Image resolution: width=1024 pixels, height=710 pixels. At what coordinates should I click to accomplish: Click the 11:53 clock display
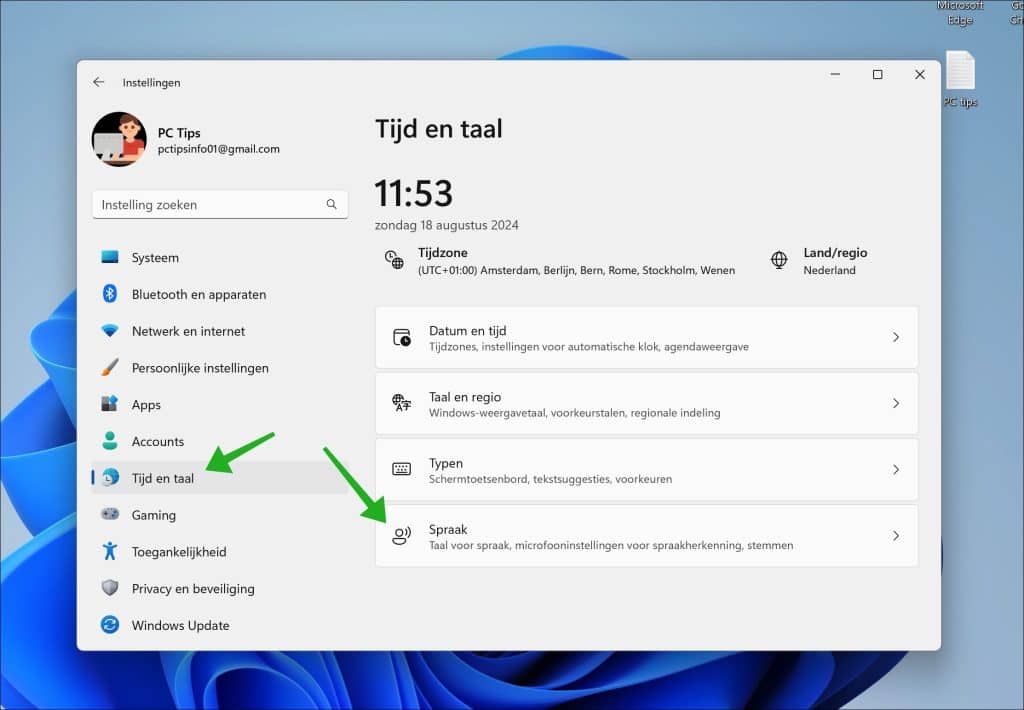point(413,193)
